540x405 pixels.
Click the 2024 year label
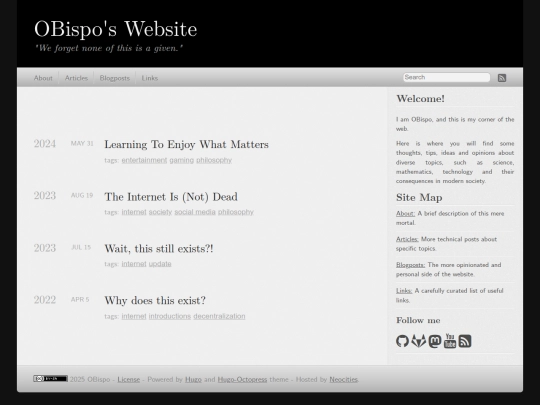click(x=45, y=144)
